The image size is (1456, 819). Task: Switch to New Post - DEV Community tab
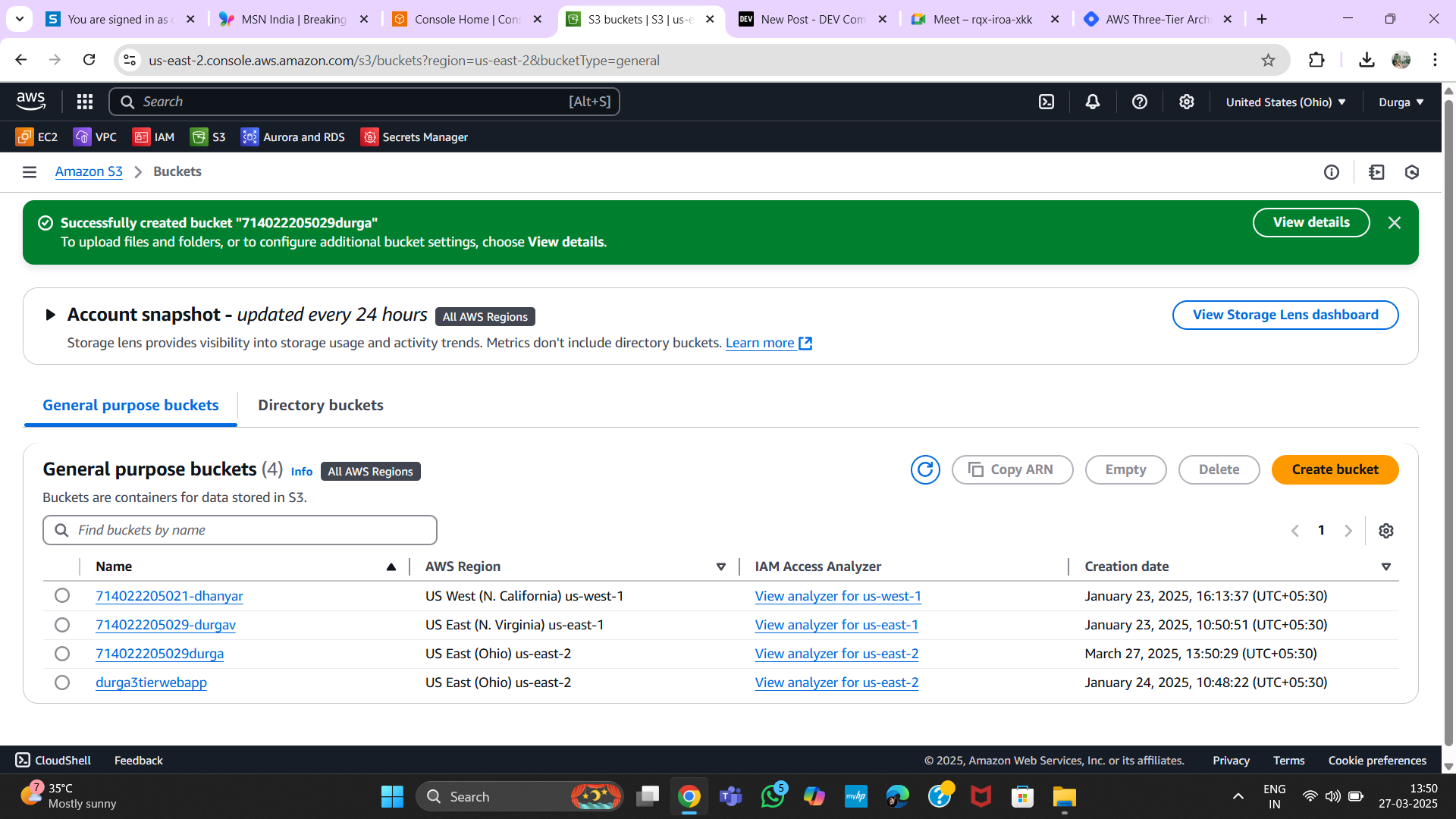point(813,19)
